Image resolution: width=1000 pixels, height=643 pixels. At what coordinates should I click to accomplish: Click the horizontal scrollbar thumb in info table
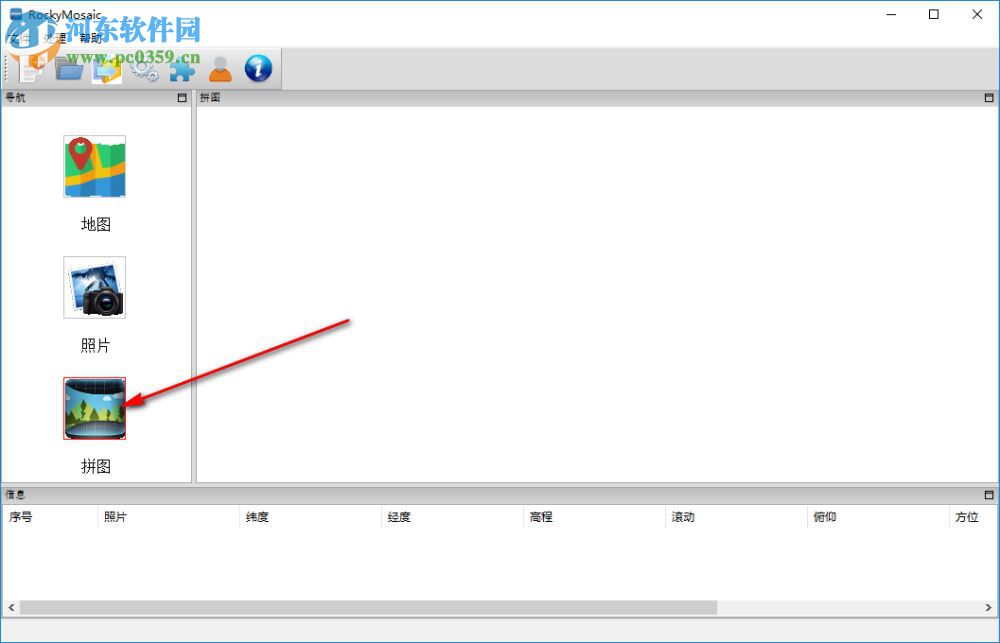[368, 607]
